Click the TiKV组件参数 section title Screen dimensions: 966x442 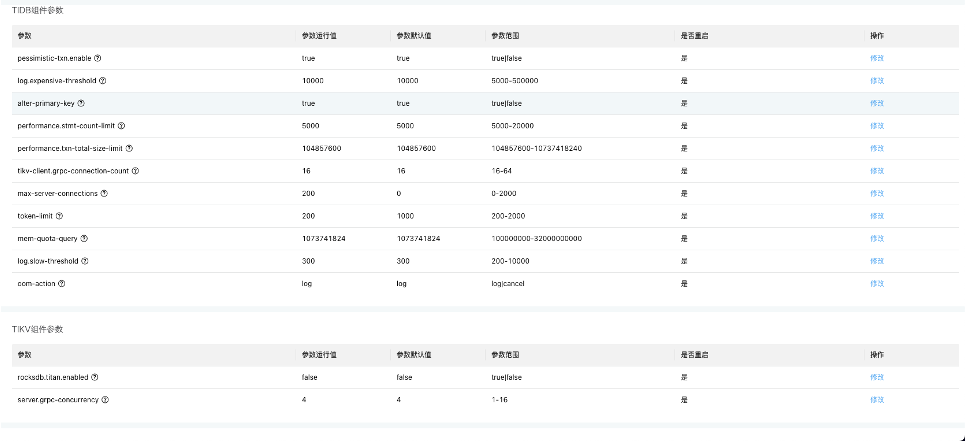pyautogui.click(x=38, y=329)
